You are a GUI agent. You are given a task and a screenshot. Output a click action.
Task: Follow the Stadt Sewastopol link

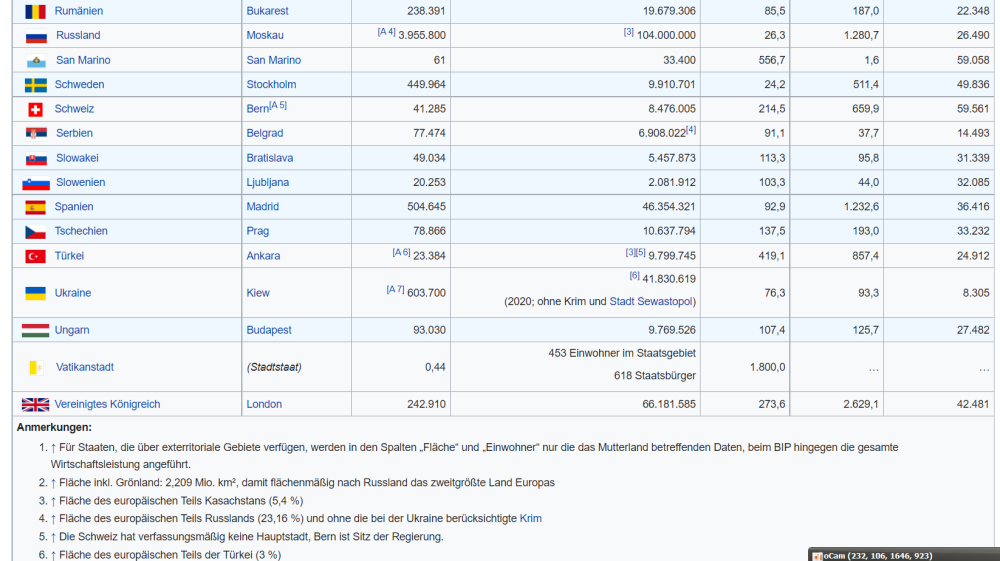click(652, 301)
